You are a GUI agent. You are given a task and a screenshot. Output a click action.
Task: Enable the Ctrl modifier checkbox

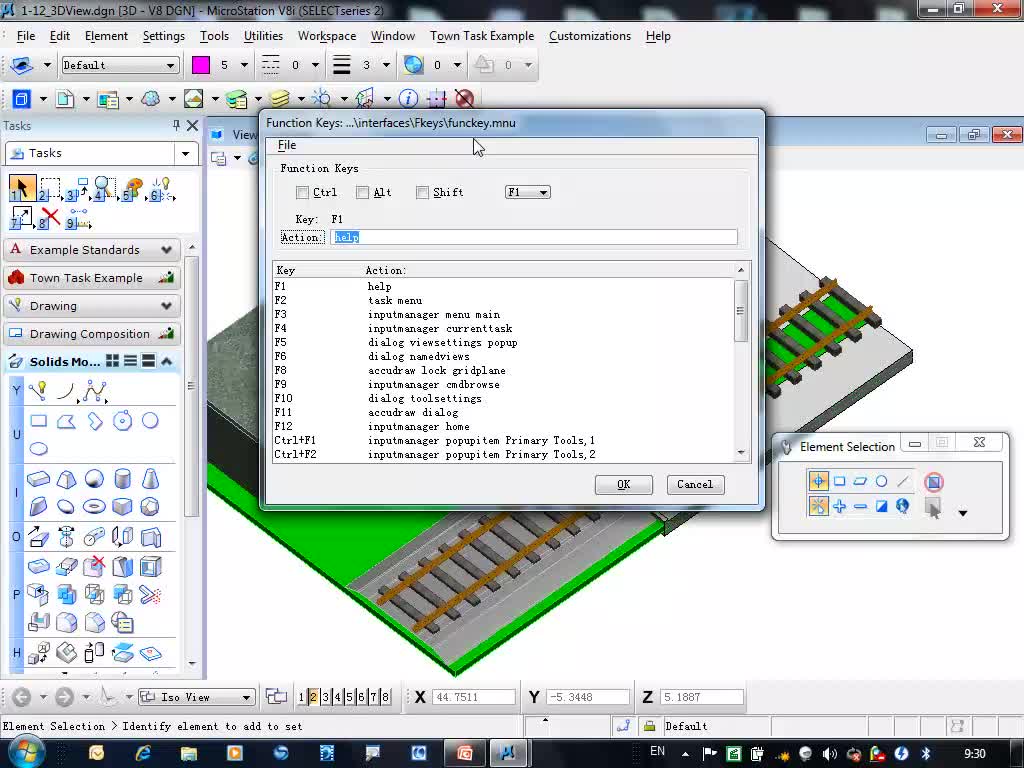click(303, 192)
